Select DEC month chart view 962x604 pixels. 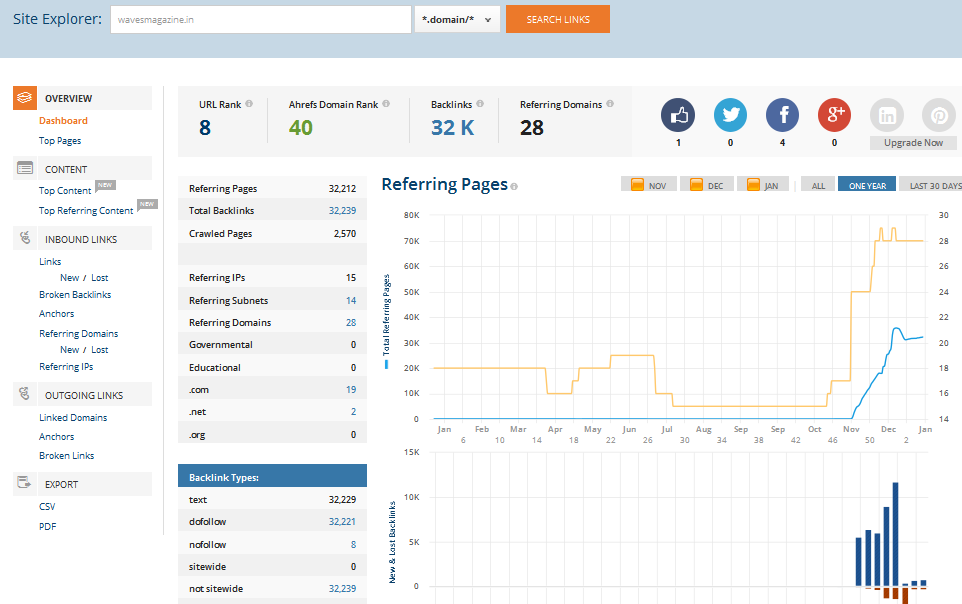pos(707,185)
